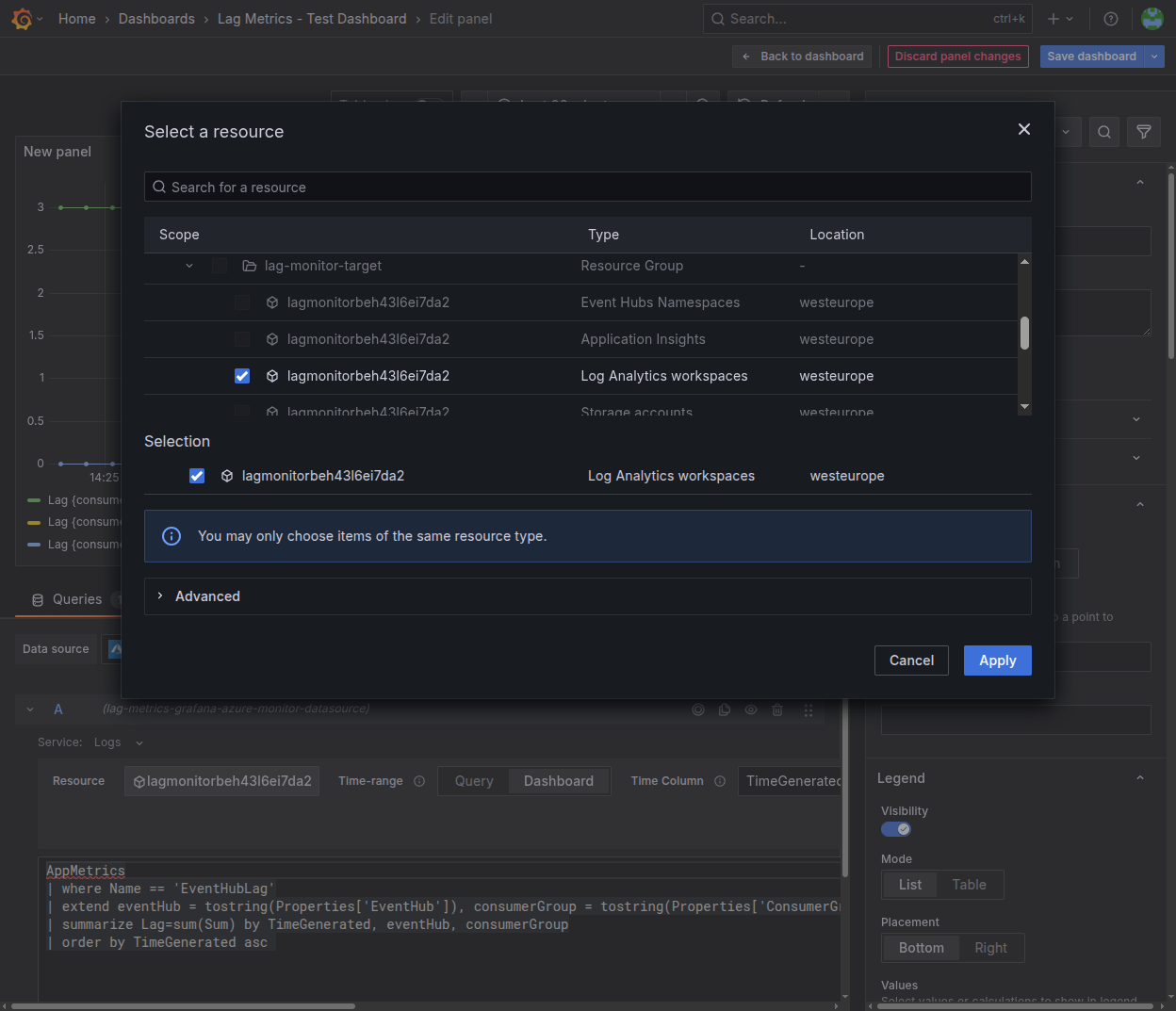Click cube icon of Application Insights row

(x=272, y=339)
